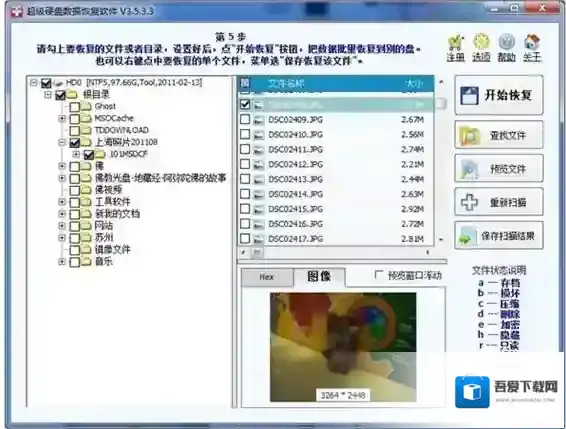This screenshot has height=429, width=566.
Task: Uncheck the 101MSDCF folder checkbox
Action: (89, 155)
